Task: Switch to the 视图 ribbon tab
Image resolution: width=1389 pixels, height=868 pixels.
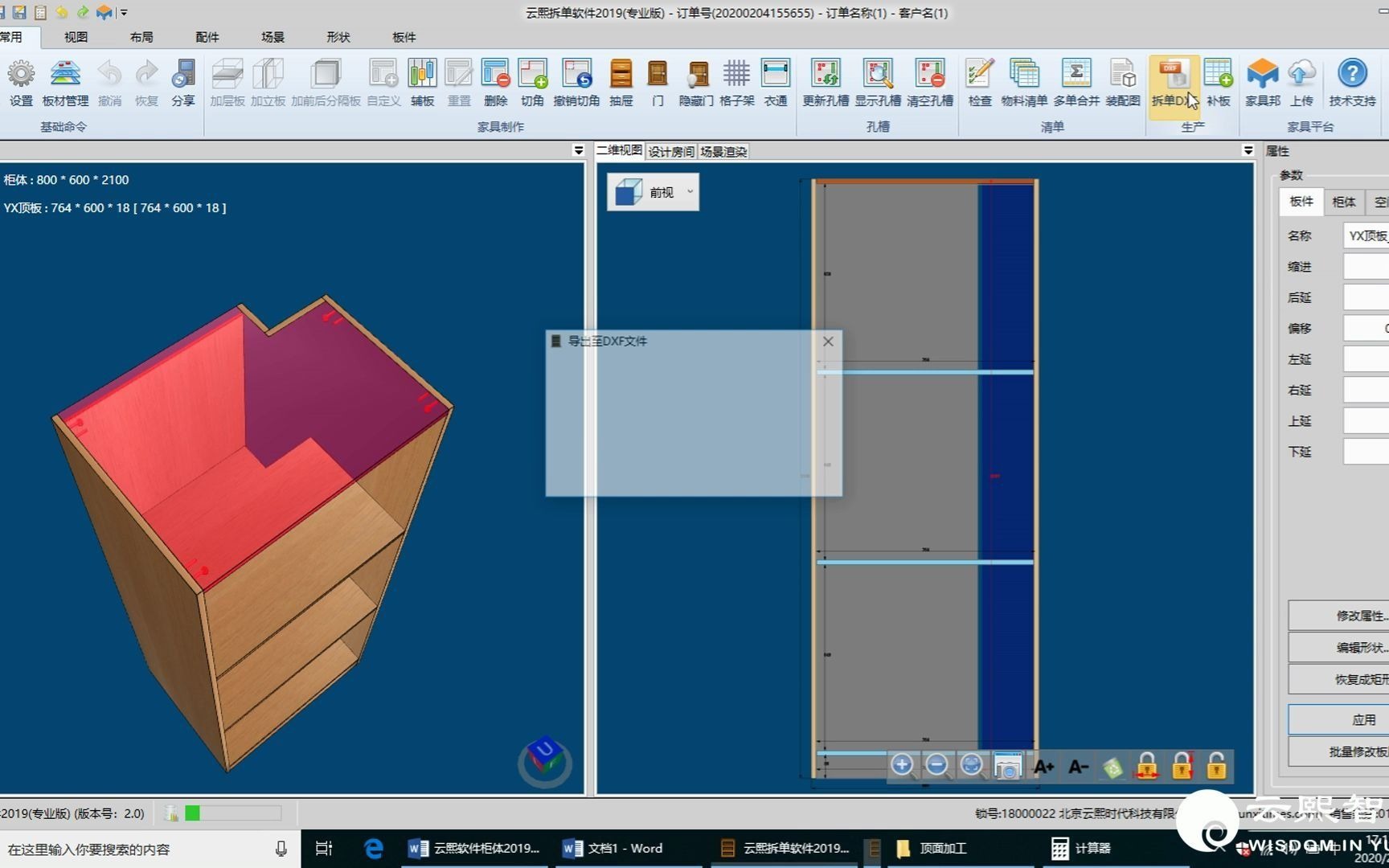Action: [76, 37]
